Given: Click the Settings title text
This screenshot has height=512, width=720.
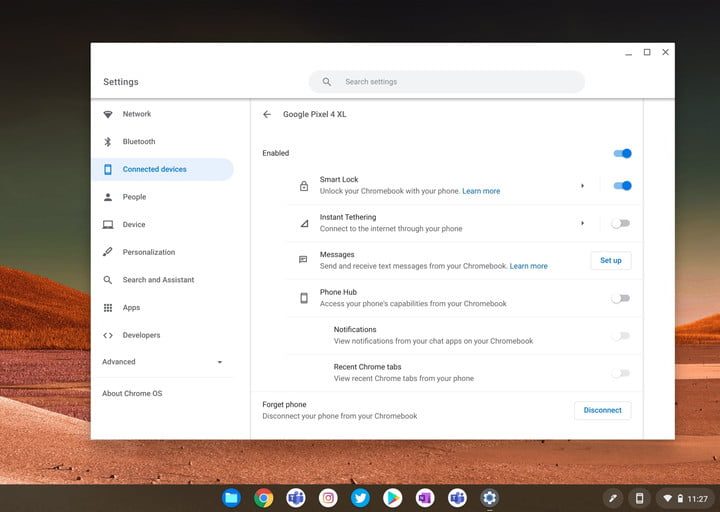Looking at the screenshot, I should point(121,82).
